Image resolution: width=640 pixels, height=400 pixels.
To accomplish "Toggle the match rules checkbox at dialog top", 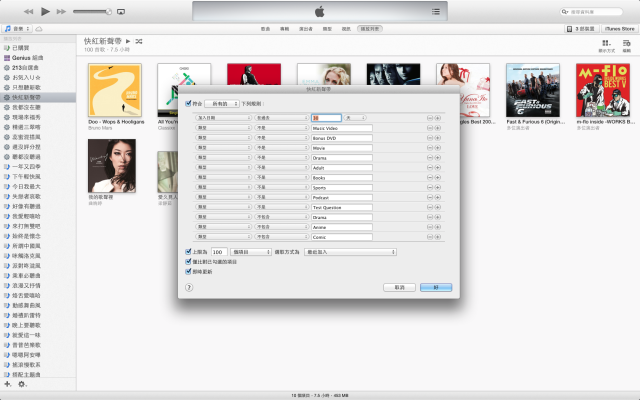I will click(188, 104).
